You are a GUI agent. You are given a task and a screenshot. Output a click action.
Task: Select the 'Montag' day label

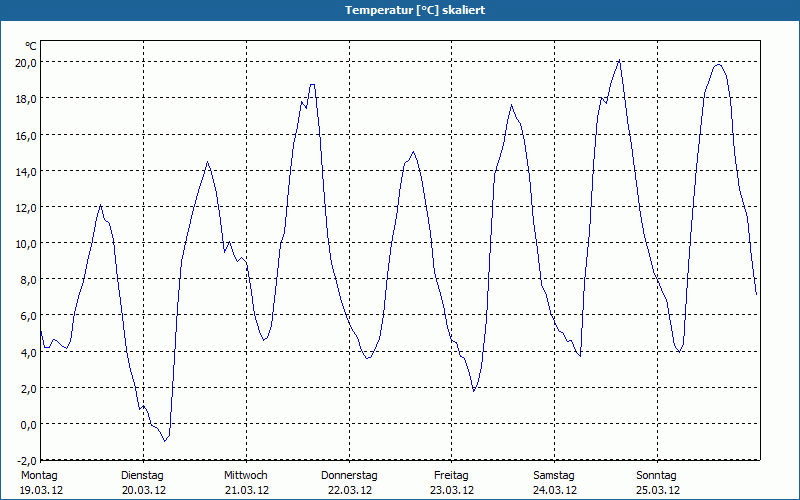39,476
